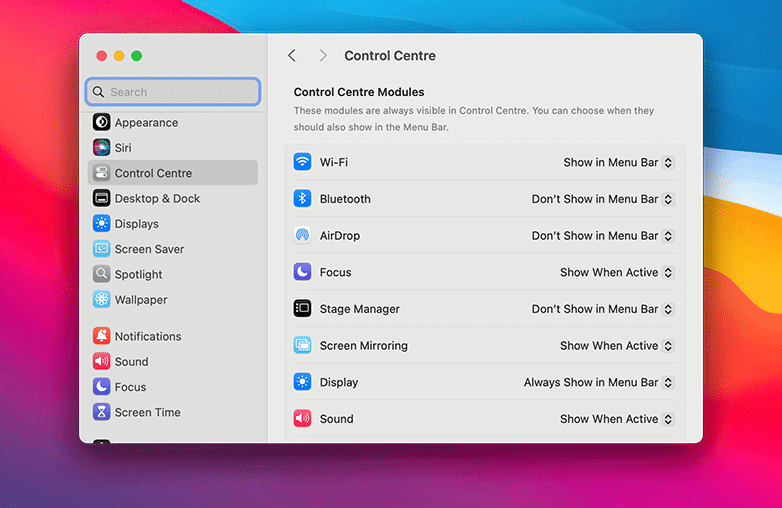Click the Control Centre window title
The width and height of the screenshot is (782, 508).
click(390, 55)
